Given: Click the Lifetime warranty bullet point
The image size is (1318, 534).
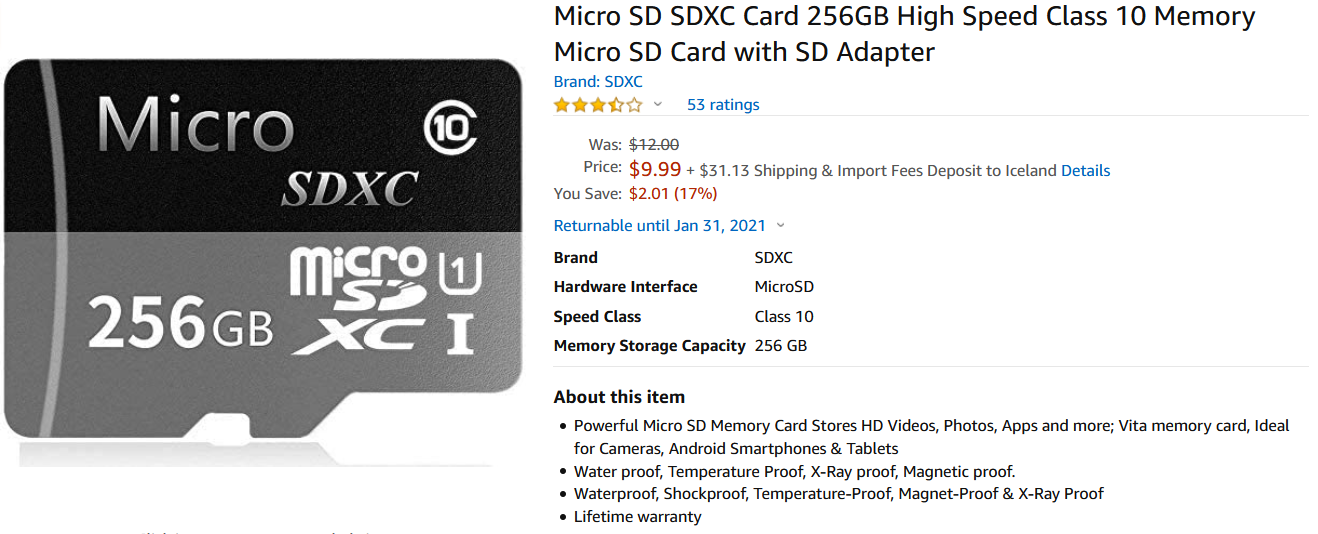Looking at the screenshot, I should pyautogui.click(x=637, y=517).
